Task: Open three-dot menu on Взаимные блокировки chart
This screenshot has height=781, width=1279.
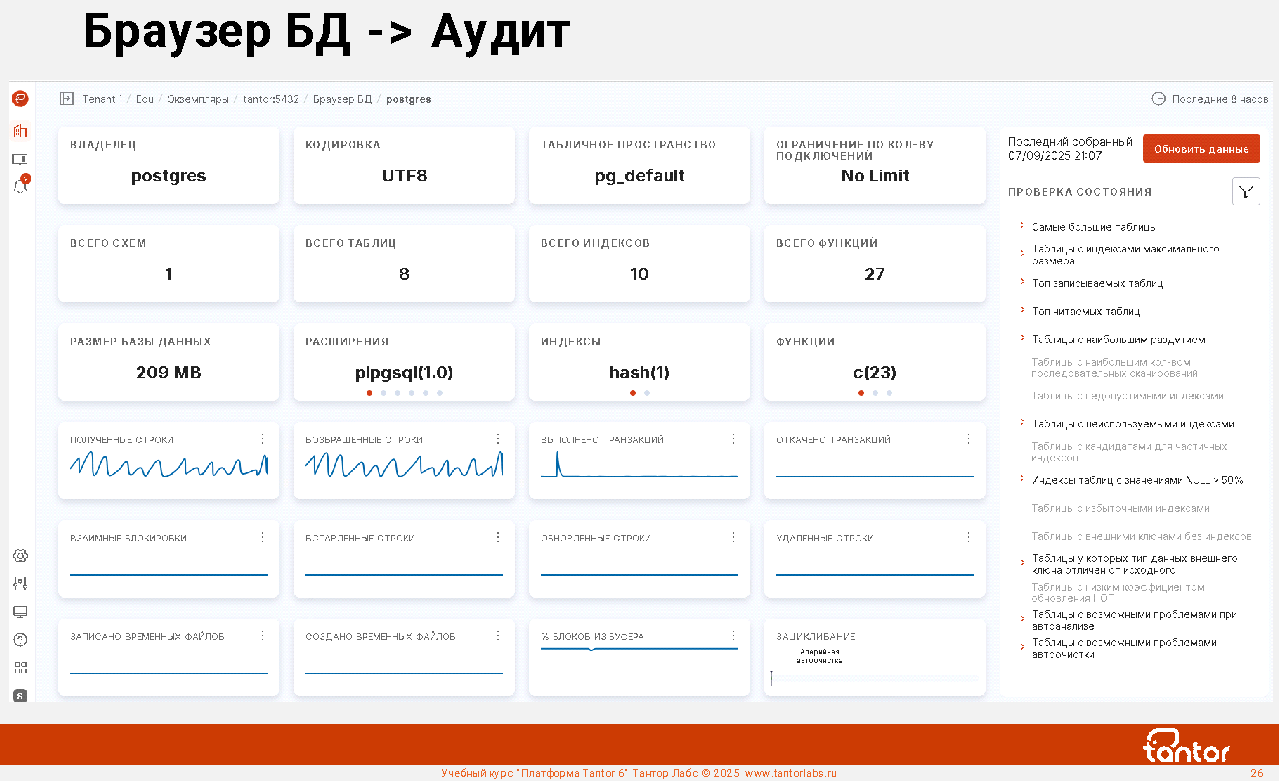Action: 263,537
